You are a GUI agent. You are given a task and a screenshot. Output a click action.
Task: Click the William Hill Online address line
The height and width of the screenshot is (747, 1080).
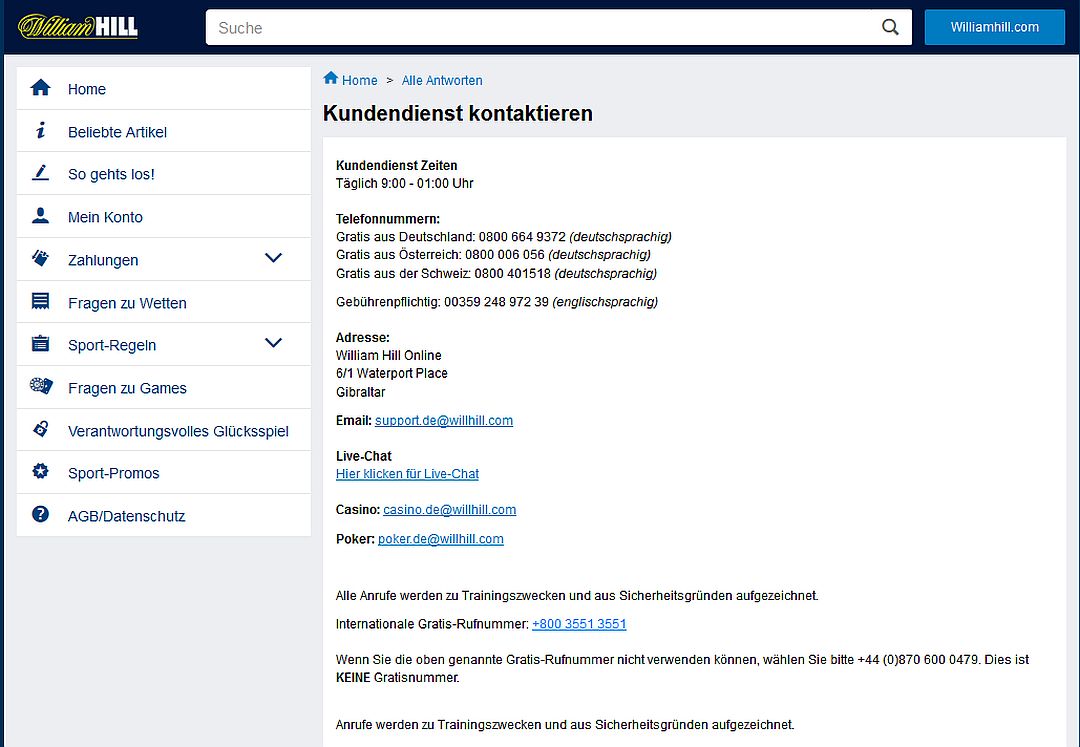pyautogui.click(x=388, y=355)
